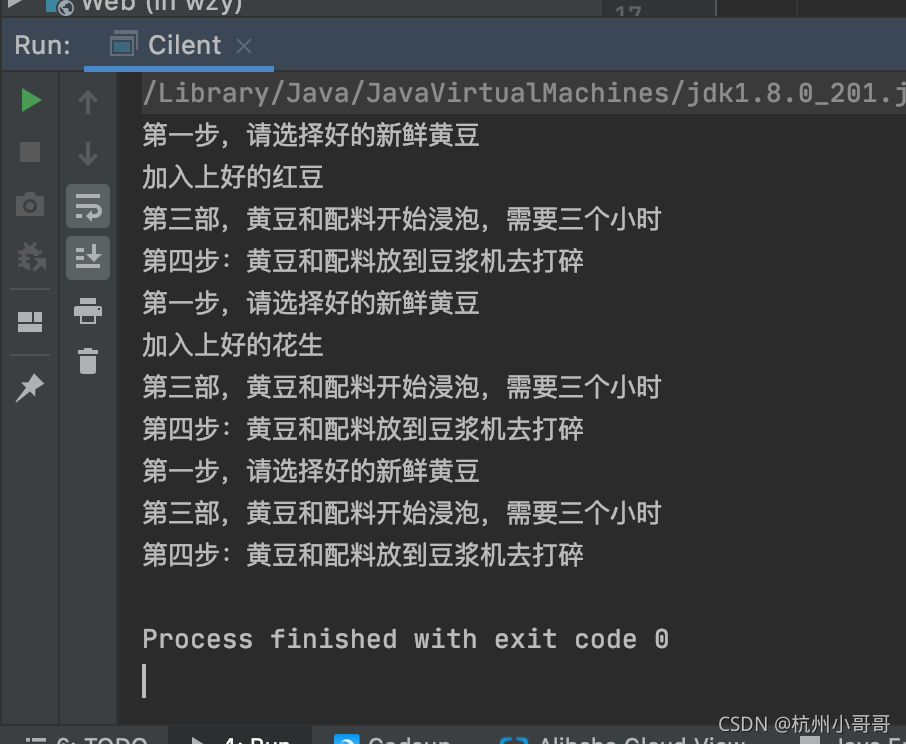The height and width of the screenshot is (744, 906).
Task: Toggle soft-wrap for console output
Action: click(x=88, y=206)
